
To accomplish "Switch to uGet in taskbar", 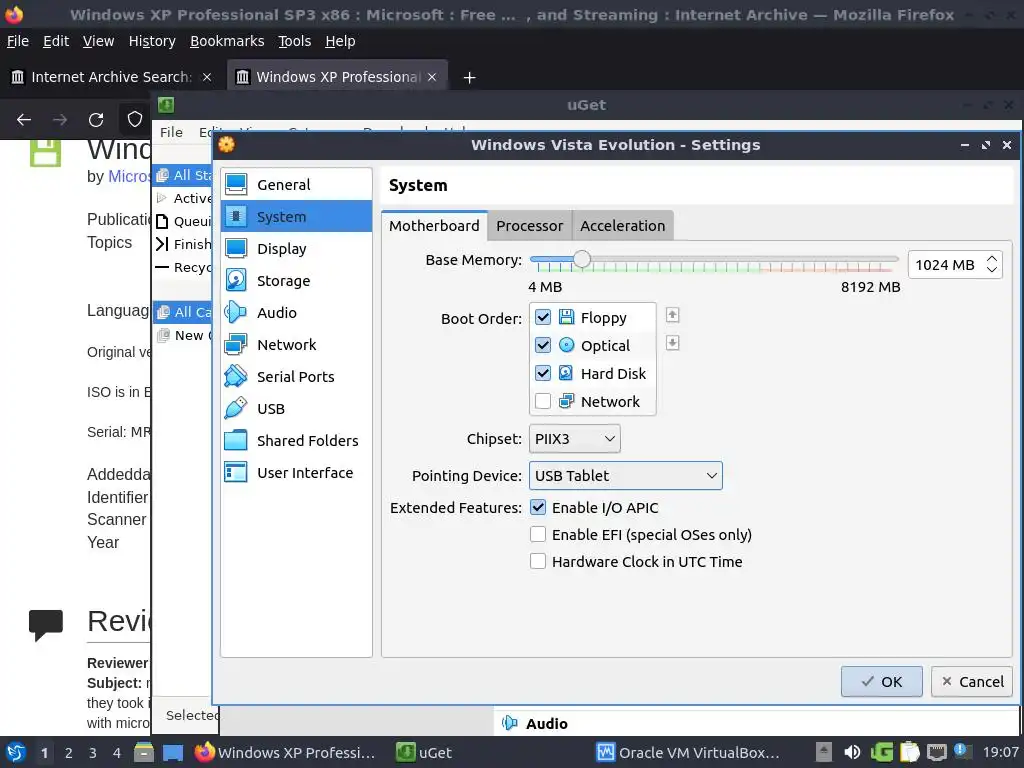I will 424,752.
